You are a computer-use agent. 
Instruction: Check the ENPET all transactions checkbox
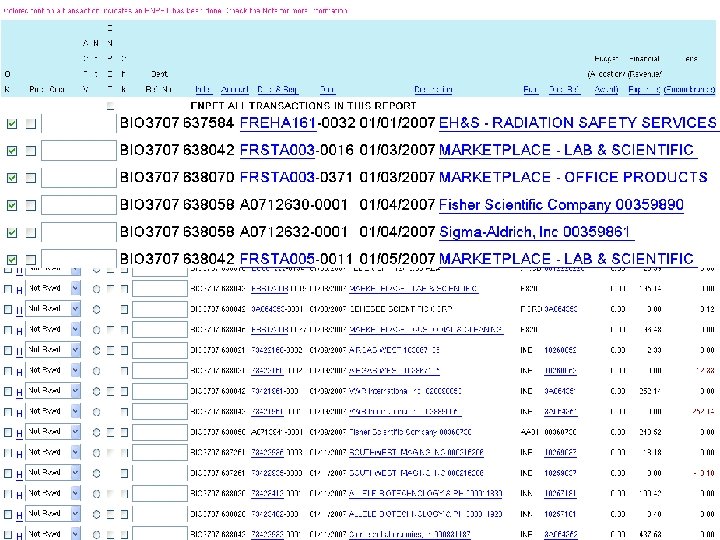point(110,106)
